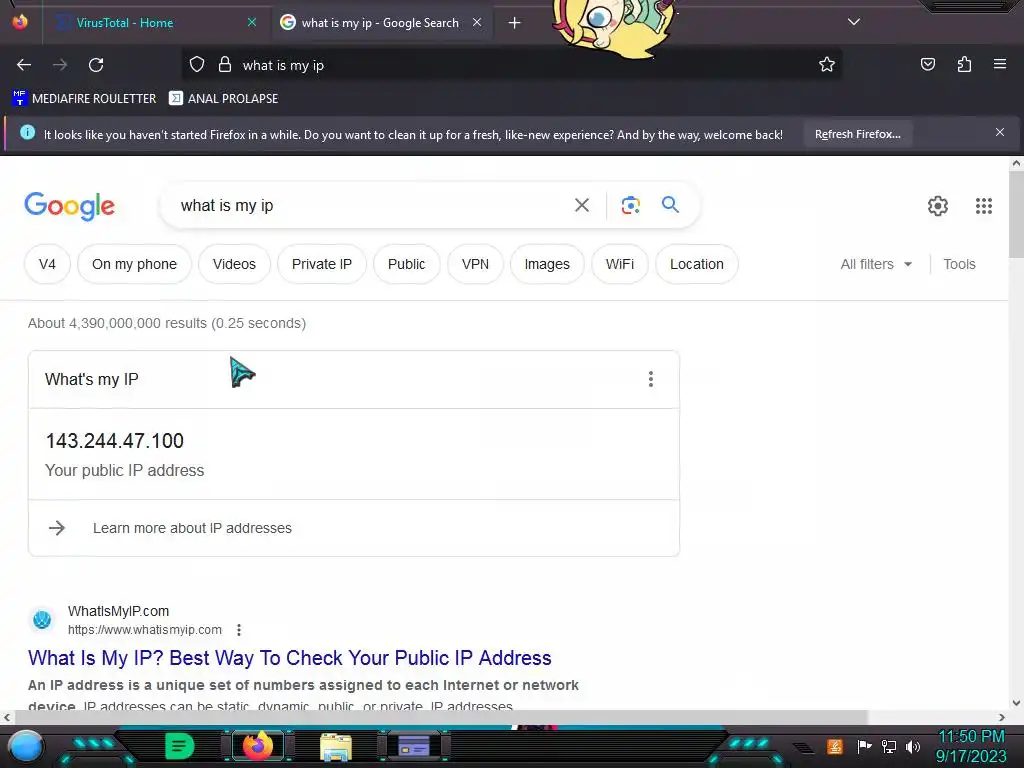Close the Google Search tab
Image resolution: width=1024 pixels, height=768 pixels.
[x=477, y=22]
